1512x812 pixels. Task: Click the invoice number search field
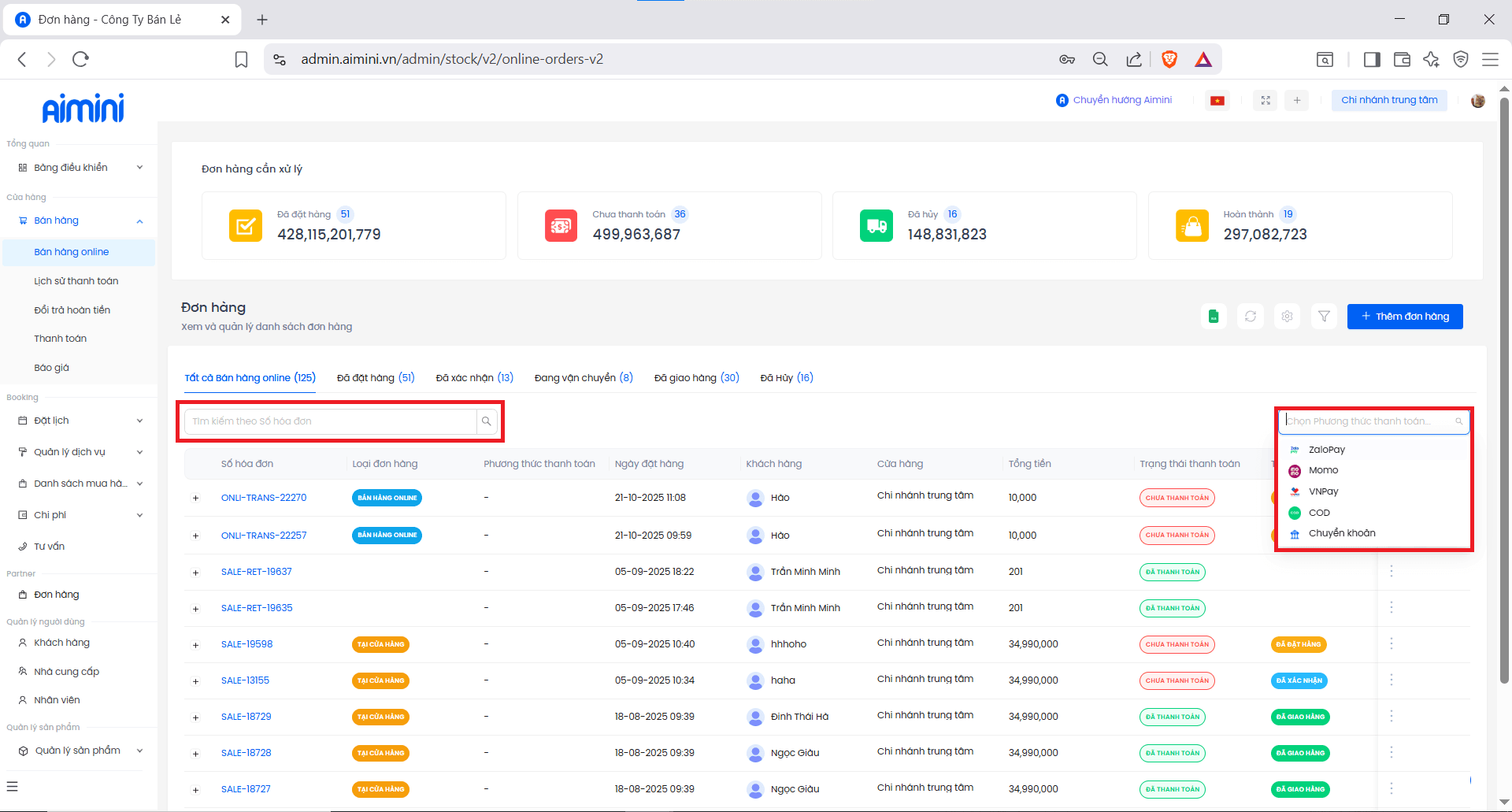(x=331, y=421)
